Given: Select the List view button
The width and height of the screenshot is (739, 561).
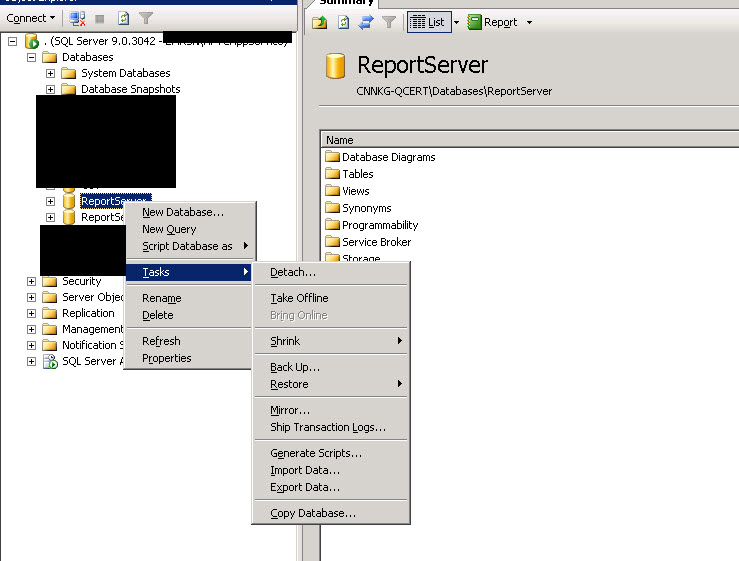Looking at the screenshot, I should click(x=427, y=22).
